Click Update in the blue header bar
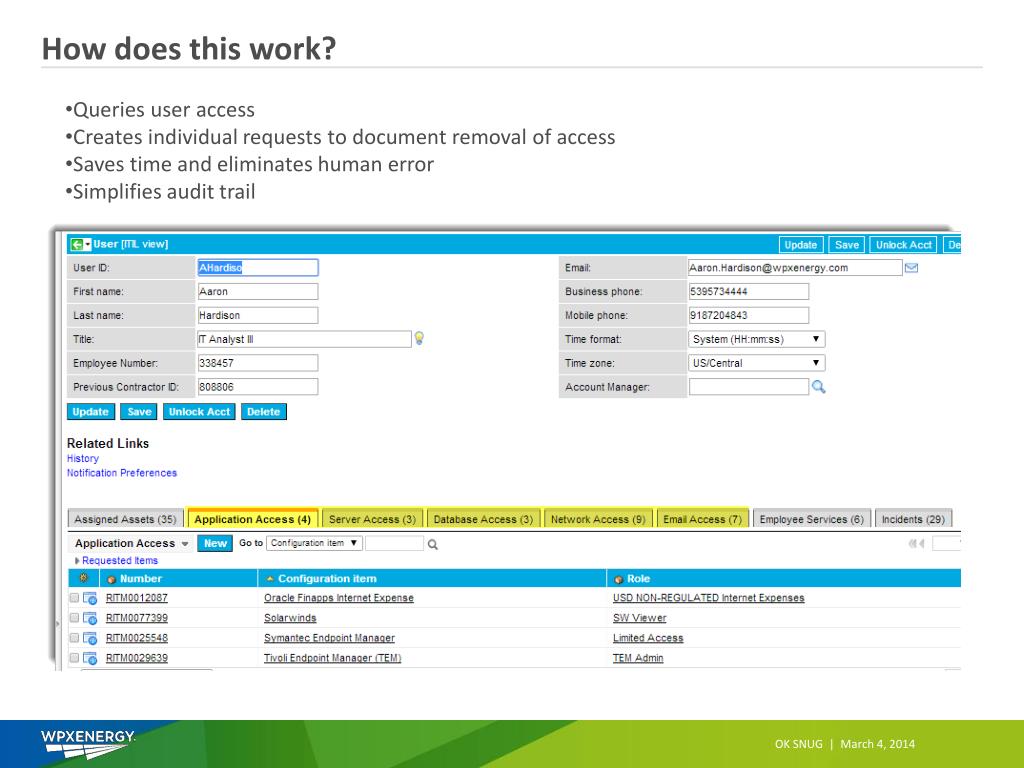The image size is (1024, 768). point(801,245)
